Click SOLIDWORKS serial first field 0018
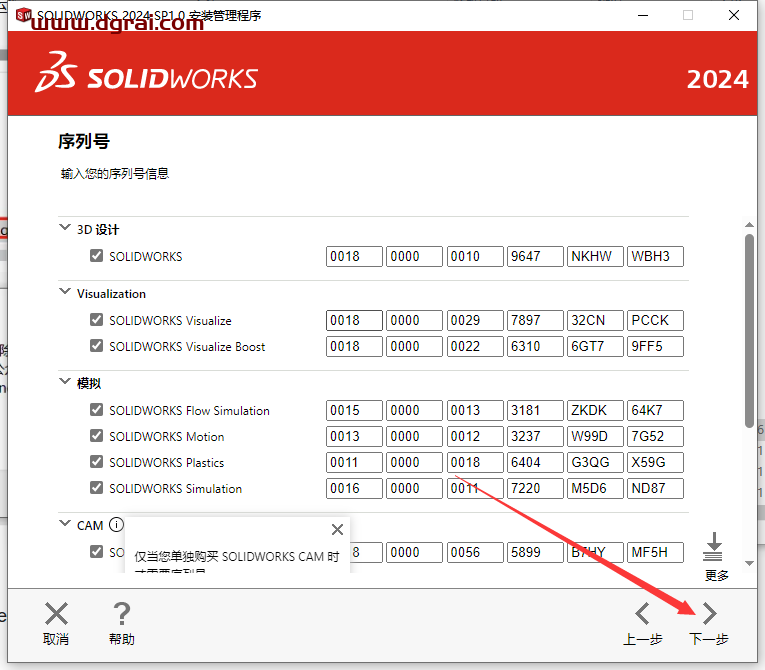 [354, 256]
